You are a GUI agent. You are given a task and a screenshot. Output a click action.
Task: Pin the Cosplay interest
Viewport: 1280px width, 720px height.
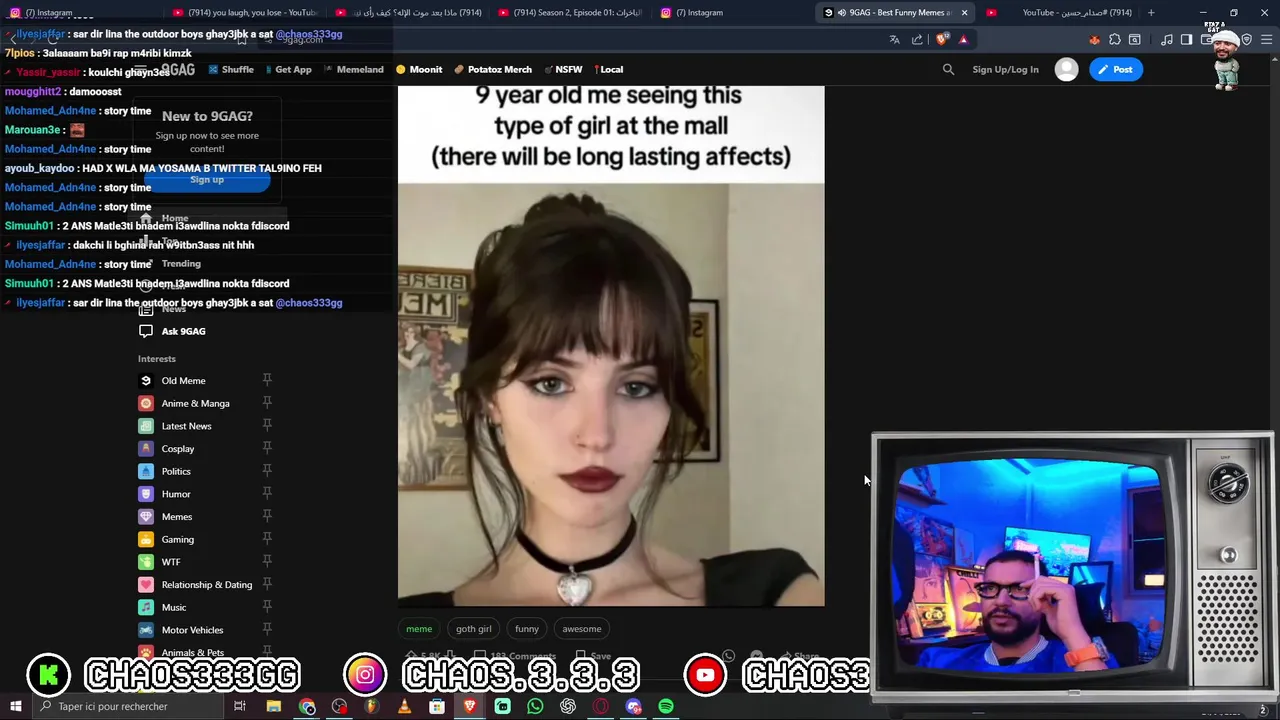pos(267,448)
